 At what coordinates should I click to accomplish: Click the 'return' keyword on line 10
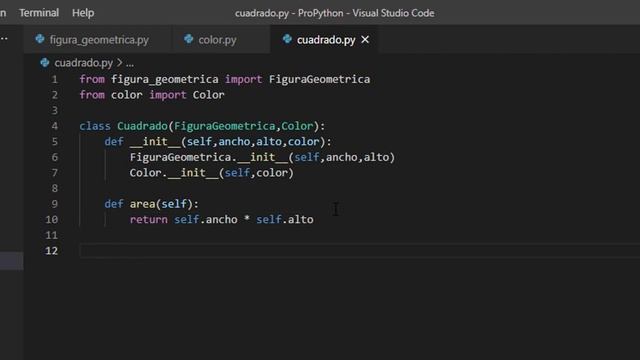[149, 220]
